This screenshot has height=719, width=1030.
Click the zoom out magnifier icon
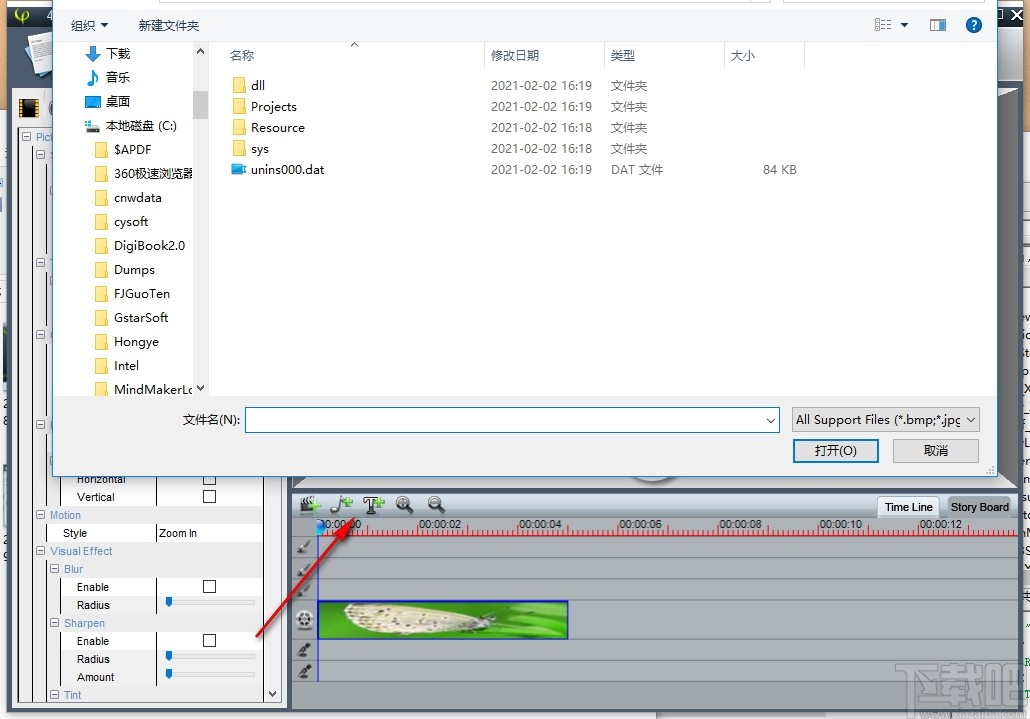click(435, 505)
